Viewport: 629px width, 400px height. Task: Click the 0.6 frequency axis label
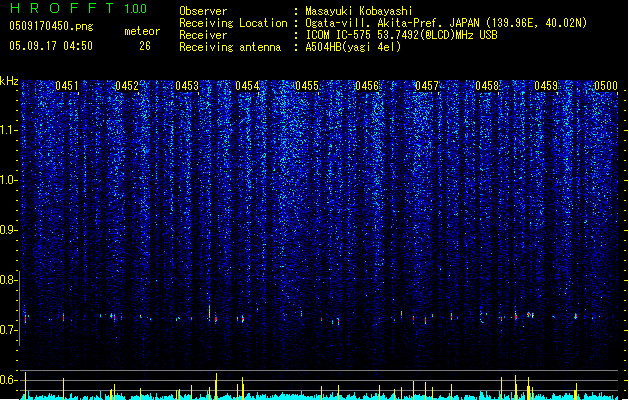(9, 380)
